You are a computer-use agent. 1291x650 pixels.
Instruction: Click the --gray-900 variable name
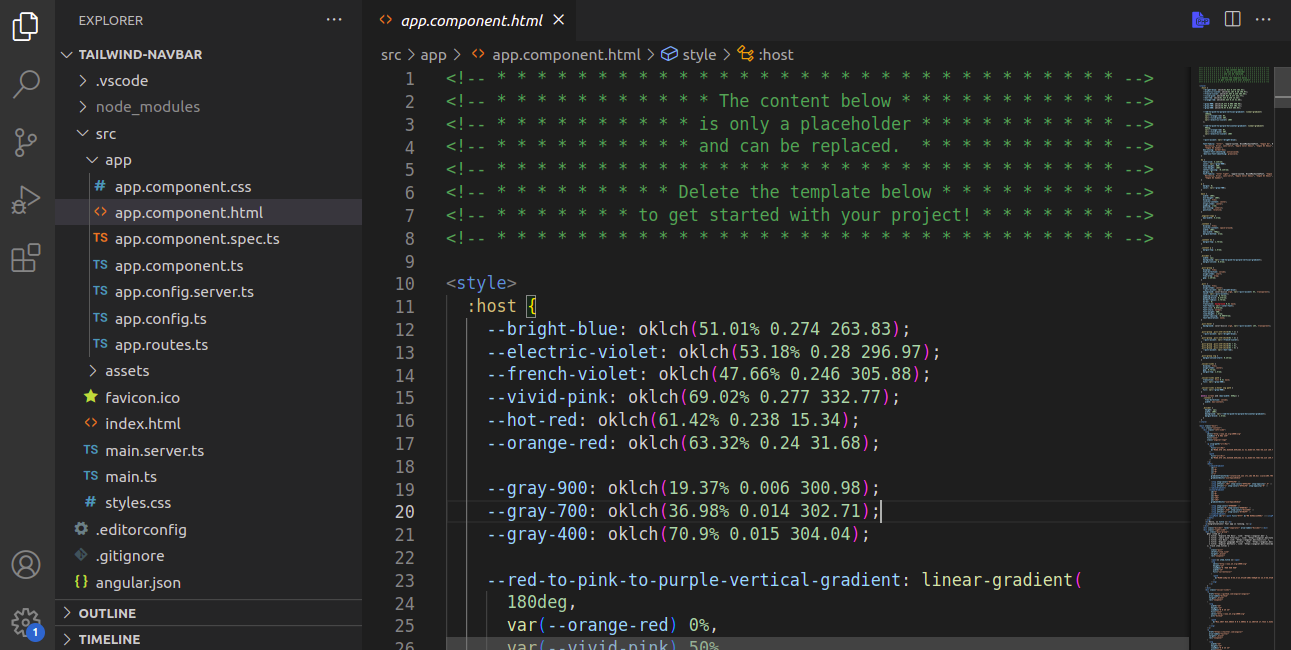click(x=538, y=489)
